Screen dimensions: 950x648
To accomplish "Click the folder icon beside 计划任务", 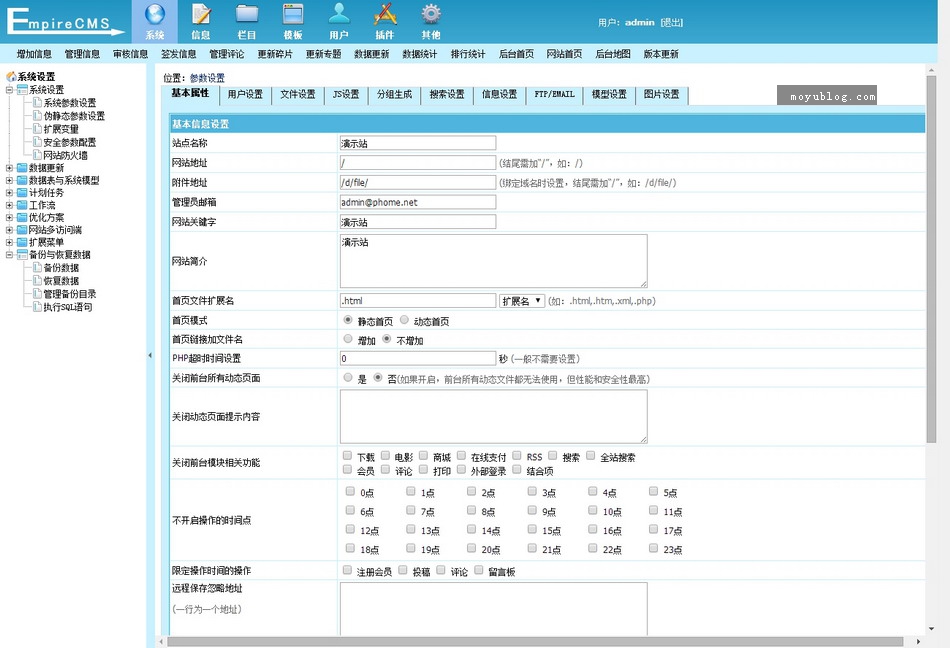I will [x=22, y=193].
